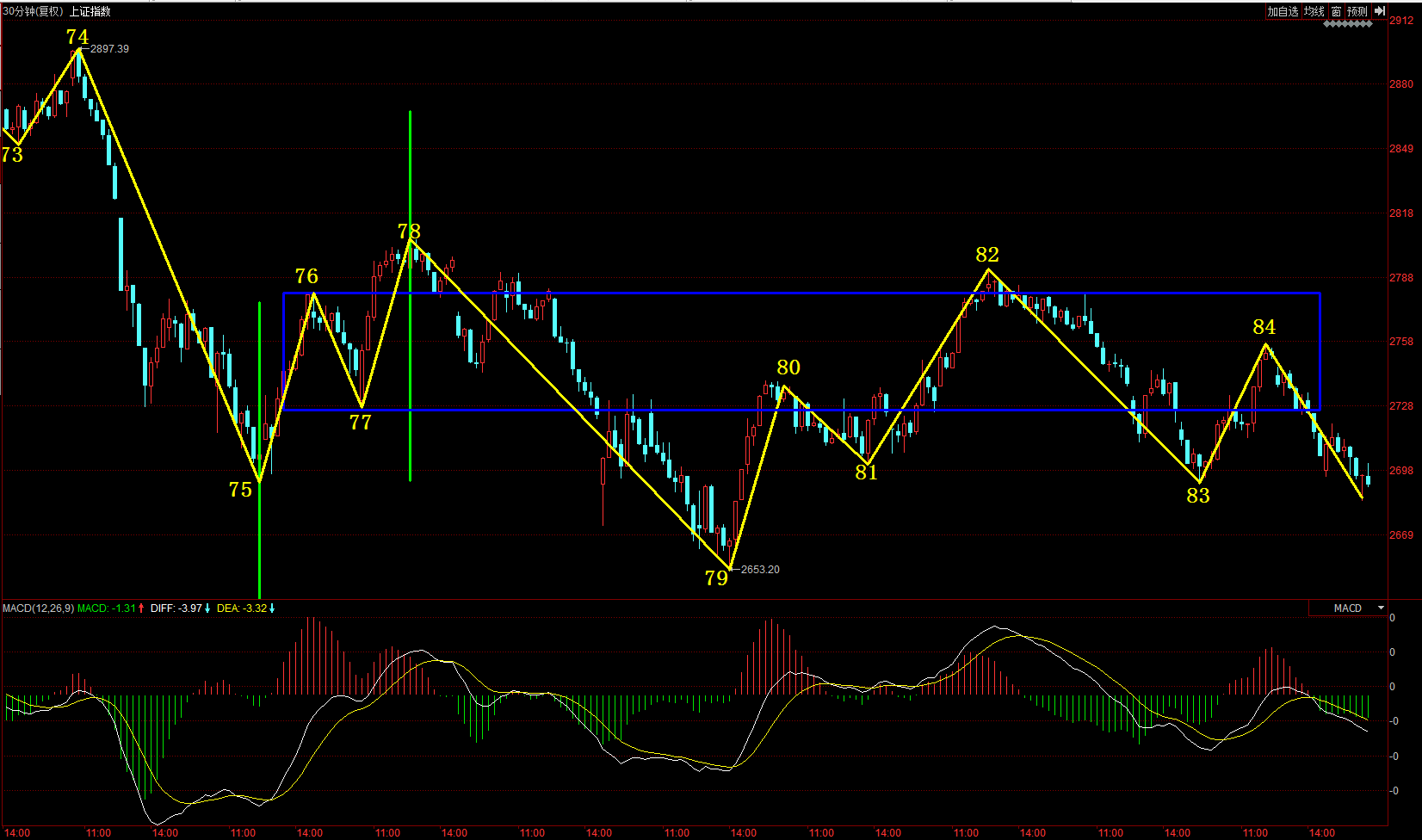Screen dimensions: 1422x840
Task: Select wave point label 79 at the low
Action: tap(716, 578)
